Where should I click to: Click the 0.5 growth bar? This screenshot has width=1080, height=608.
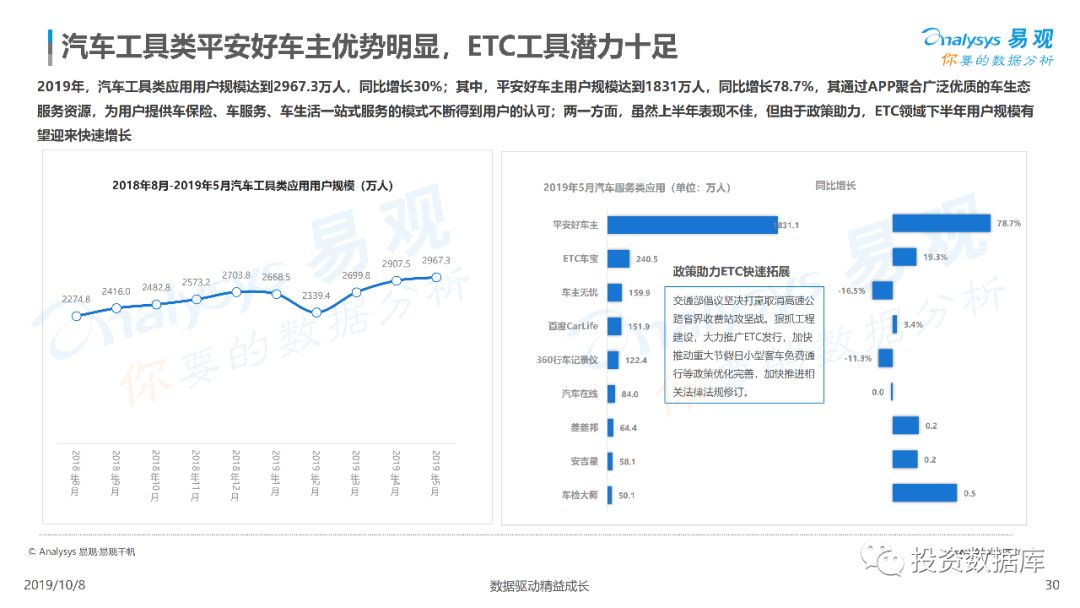point(924,493)
